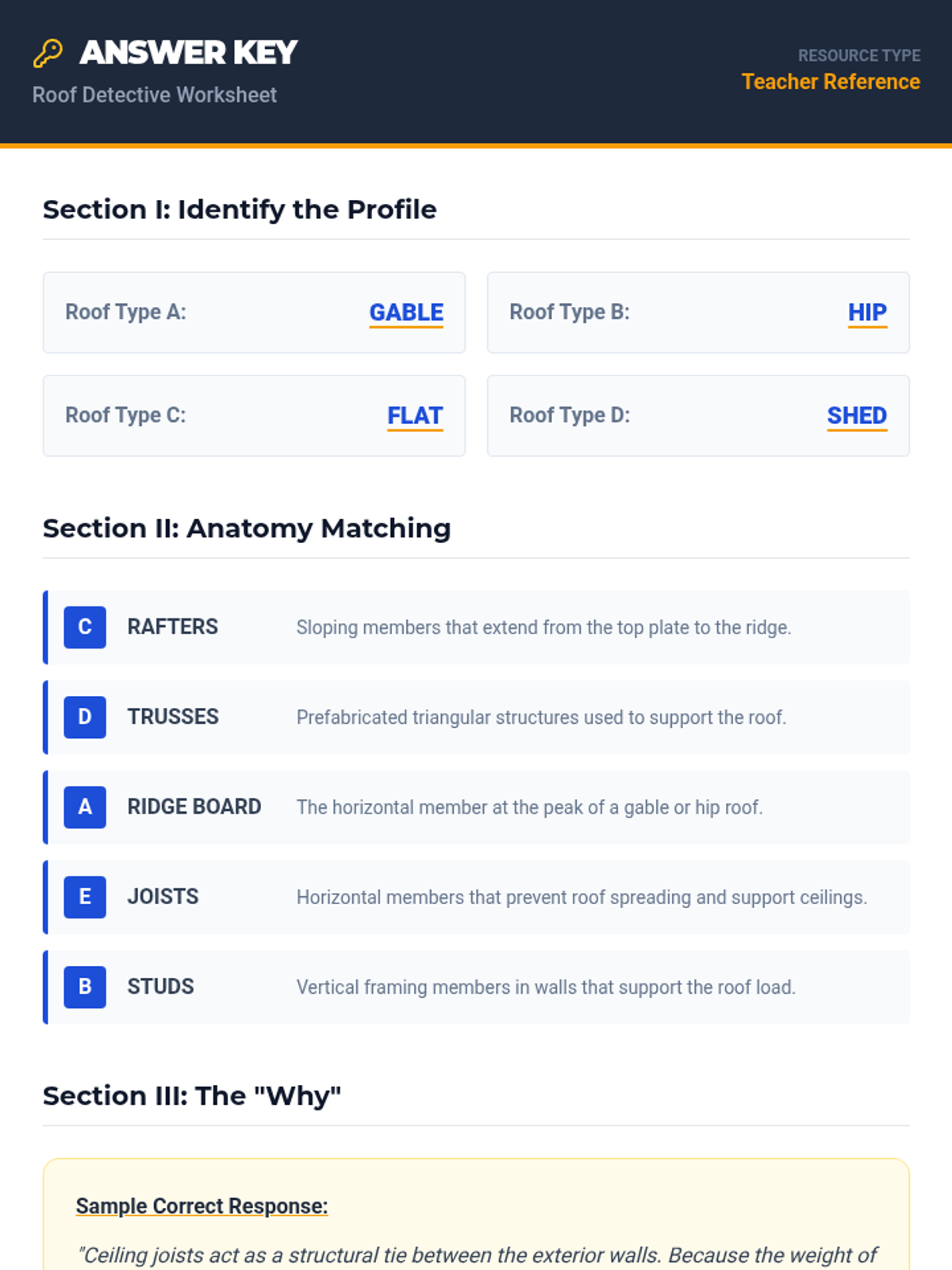
Task: Click the Section III: The "Why" heading
Action: pyautogui.click(x=192, y=1096)
